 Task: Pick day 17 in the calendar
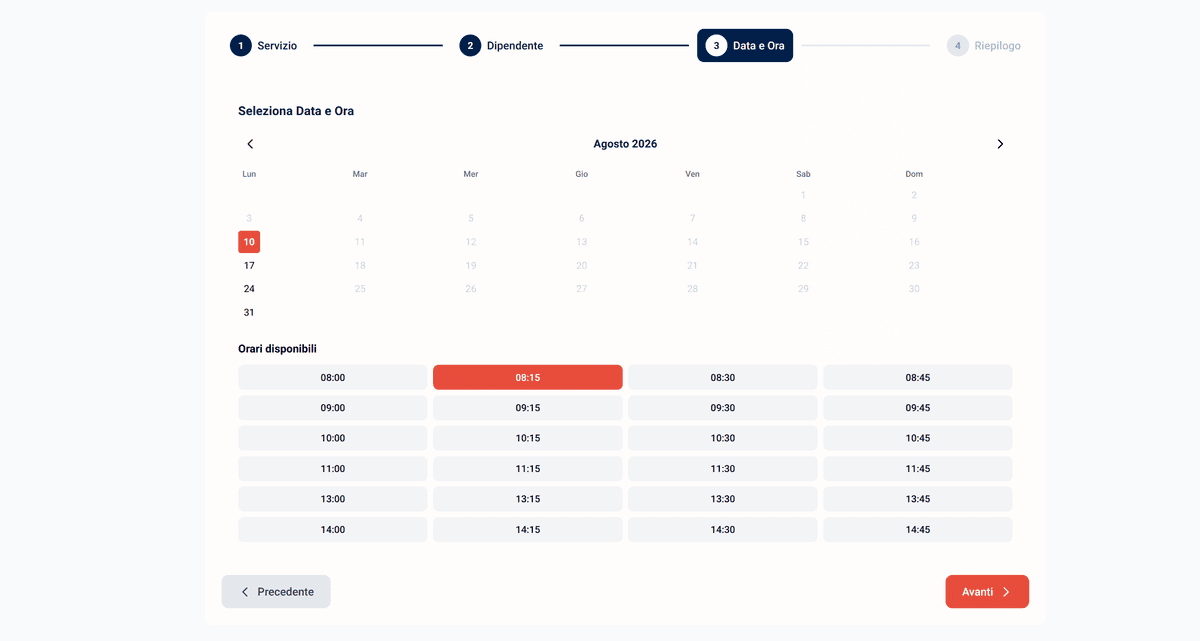[x=249, y=266]
